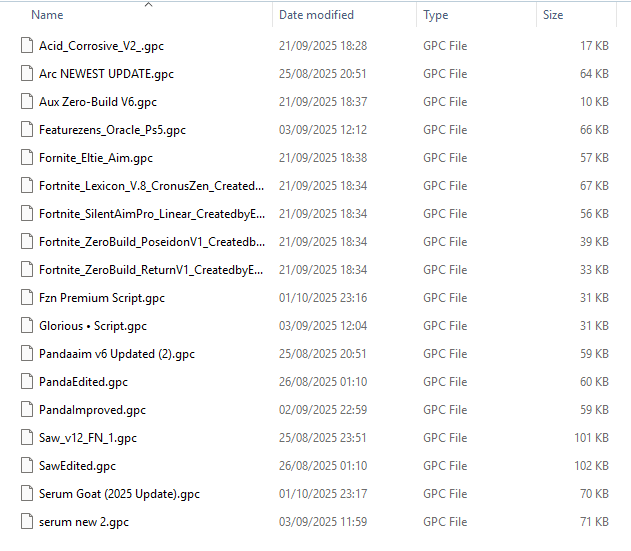The width and height of the screenshot is (631, 551).
Task: Select file name Serum Goat (2025 Update).gpc
Action: 119,493
